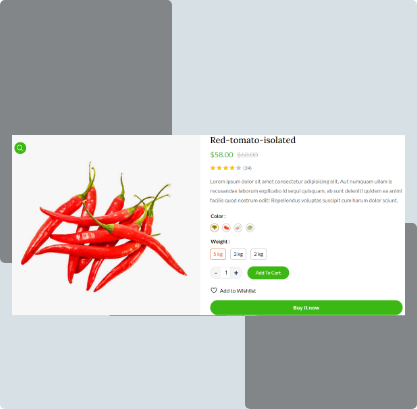Choose the light green fourth color swatch
Viewport: 417px width, 409px height.
[250, 228]
